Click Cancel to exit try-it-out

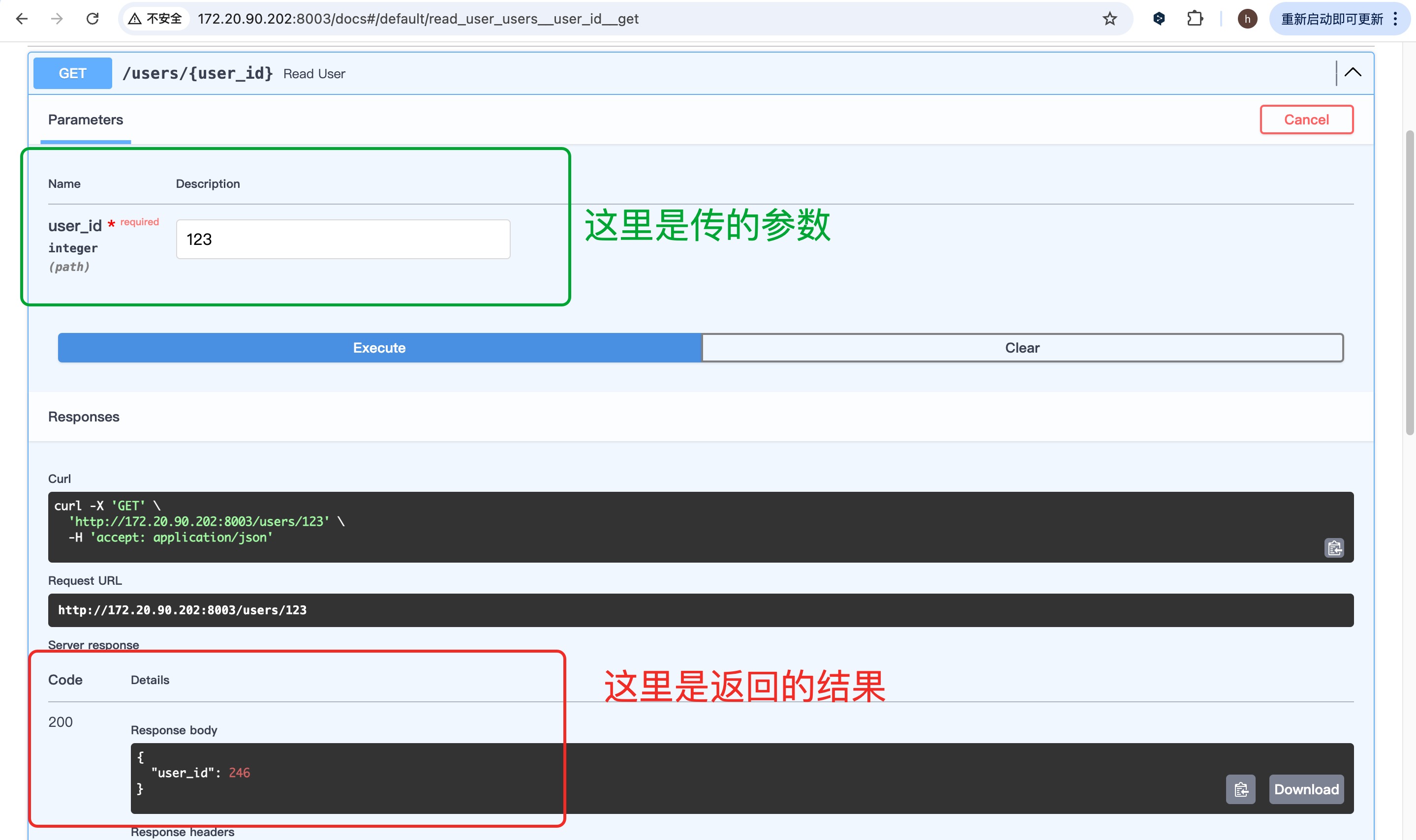pos(1306,120)
